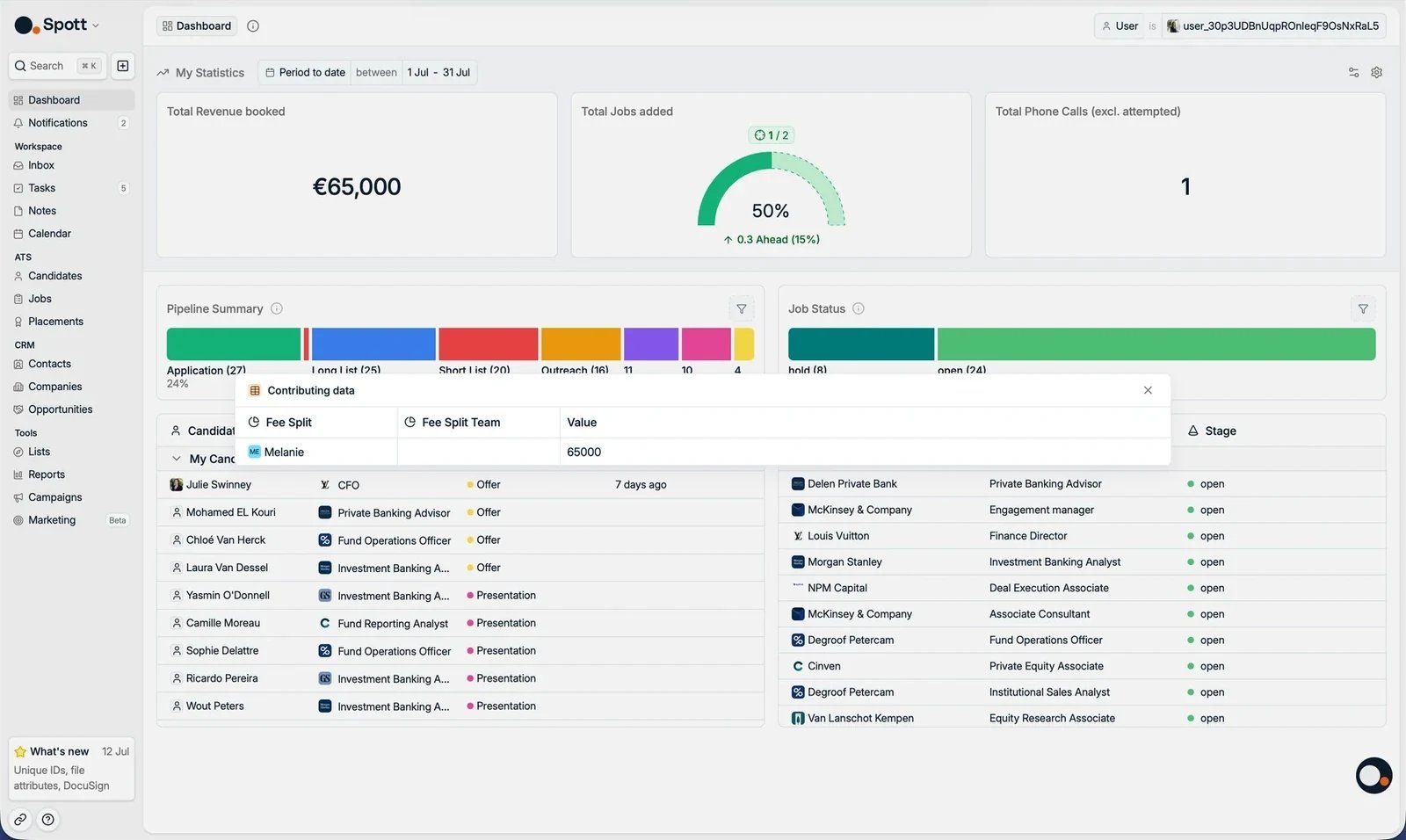The width and height of the screenshot is (1406, 840).
Task: Click Julie Swinney's avatar photo
Action: [176, 485]
